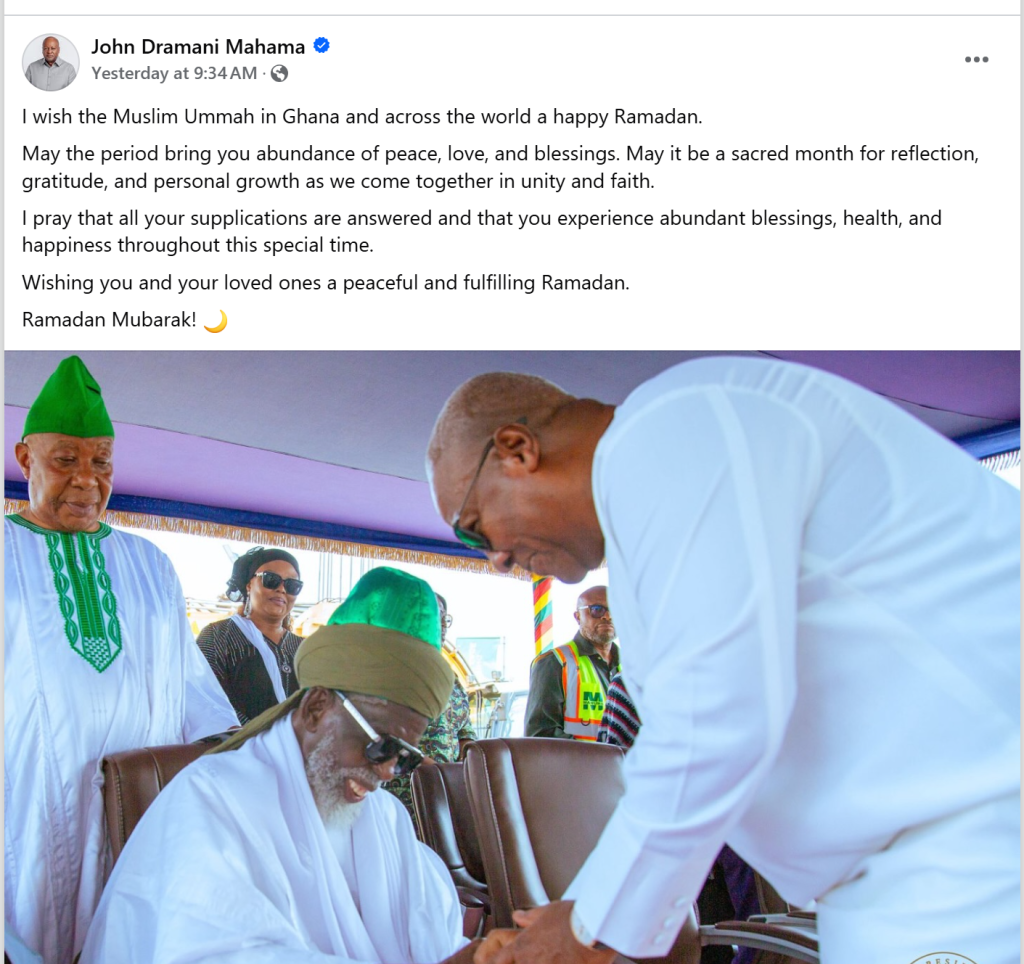Open the round profile picture avatar
Viewport: 1024px width, 964px height.
coord(51,62)
